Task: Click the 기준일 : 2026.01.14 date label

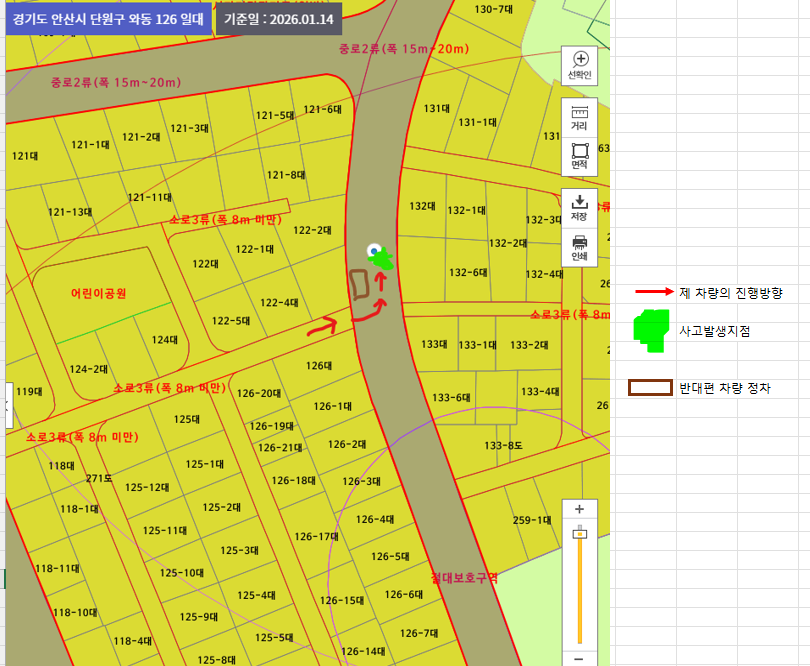Action: [279, 19]
